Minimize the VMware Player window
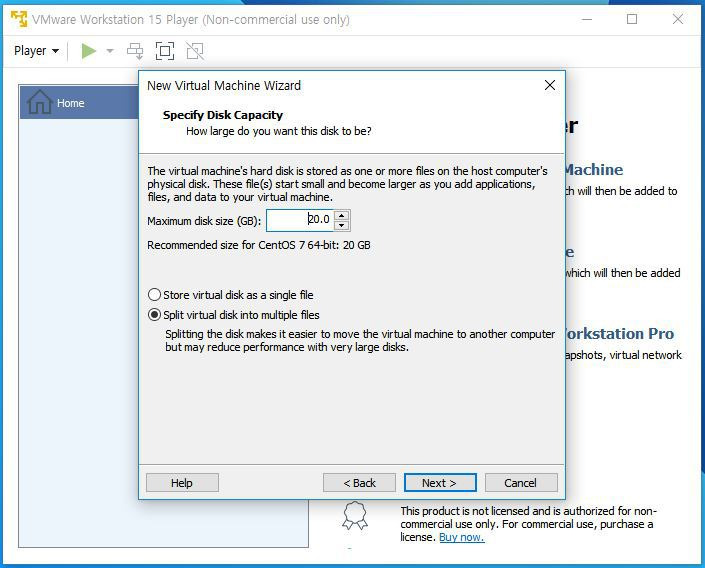The image size is (705, 568). point(586,19)
